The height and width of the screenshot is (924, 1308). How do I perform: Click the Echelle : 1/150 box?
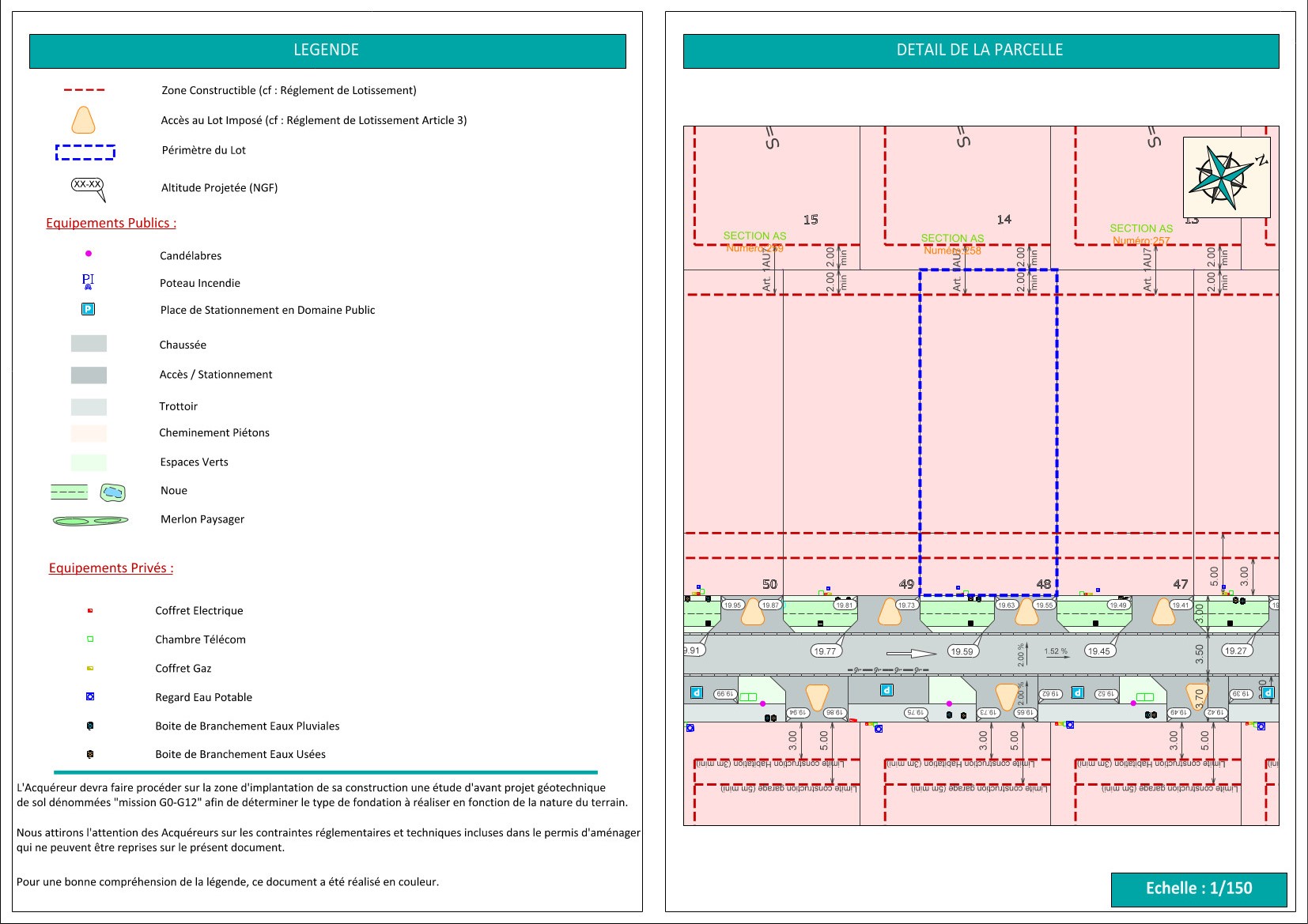click(x=1198, y=888)
